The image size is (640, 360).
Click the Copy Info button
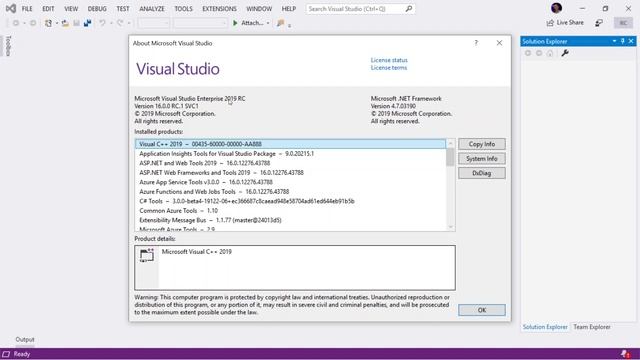482,144
